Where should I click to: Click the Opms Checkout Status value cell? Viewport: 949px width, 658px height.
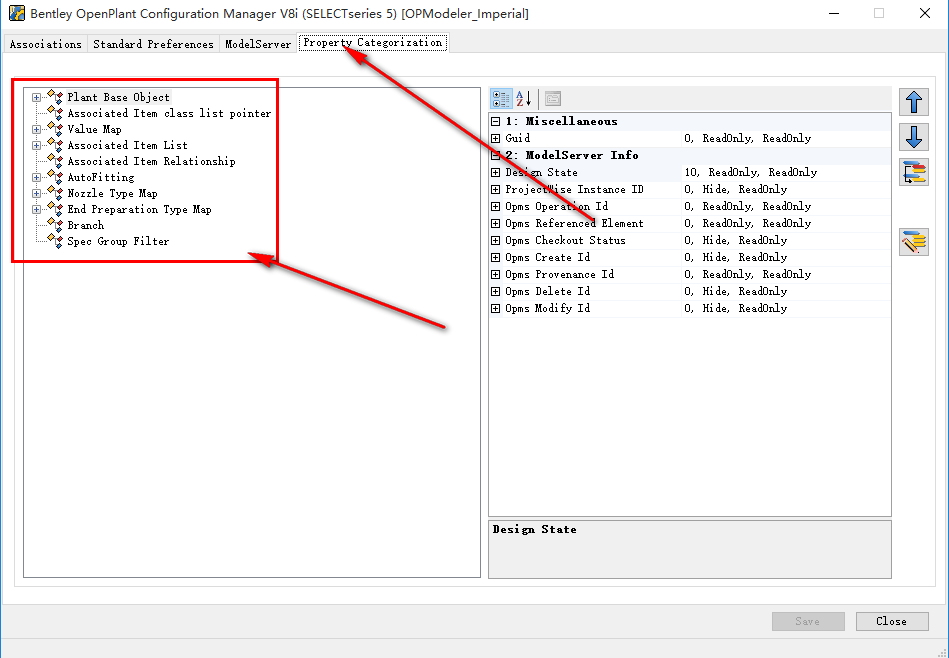[x=786, y=240]
